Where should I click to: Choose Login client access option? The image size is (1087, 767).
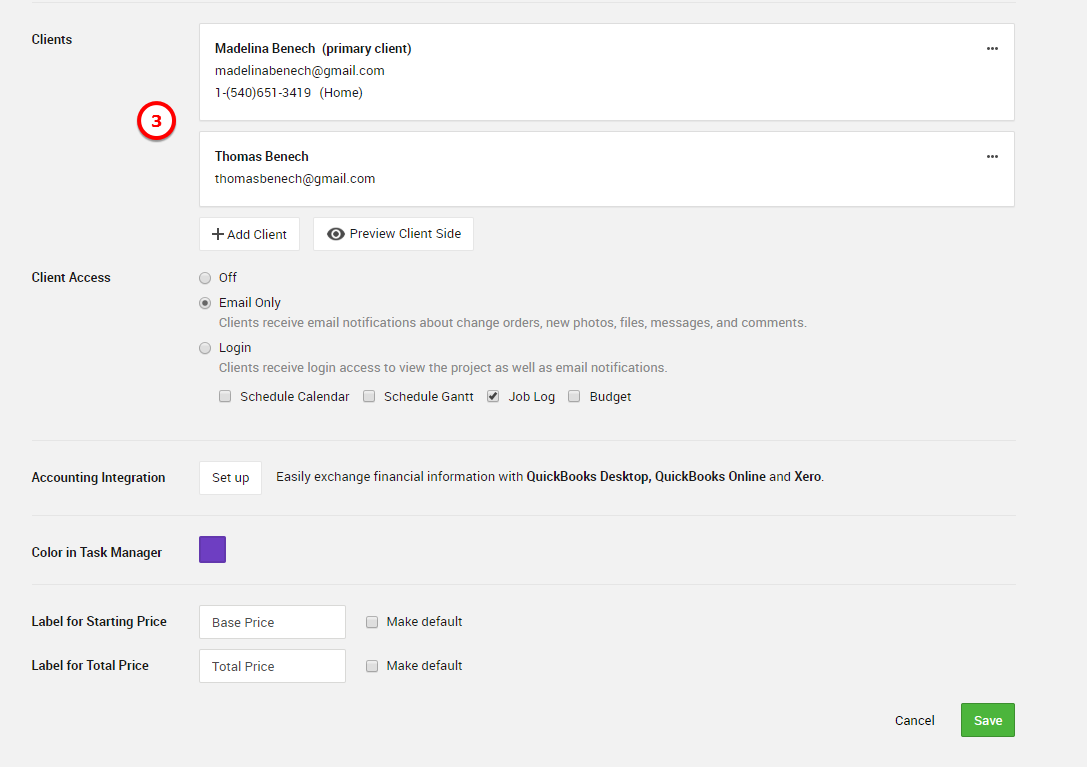pos(205,348)
